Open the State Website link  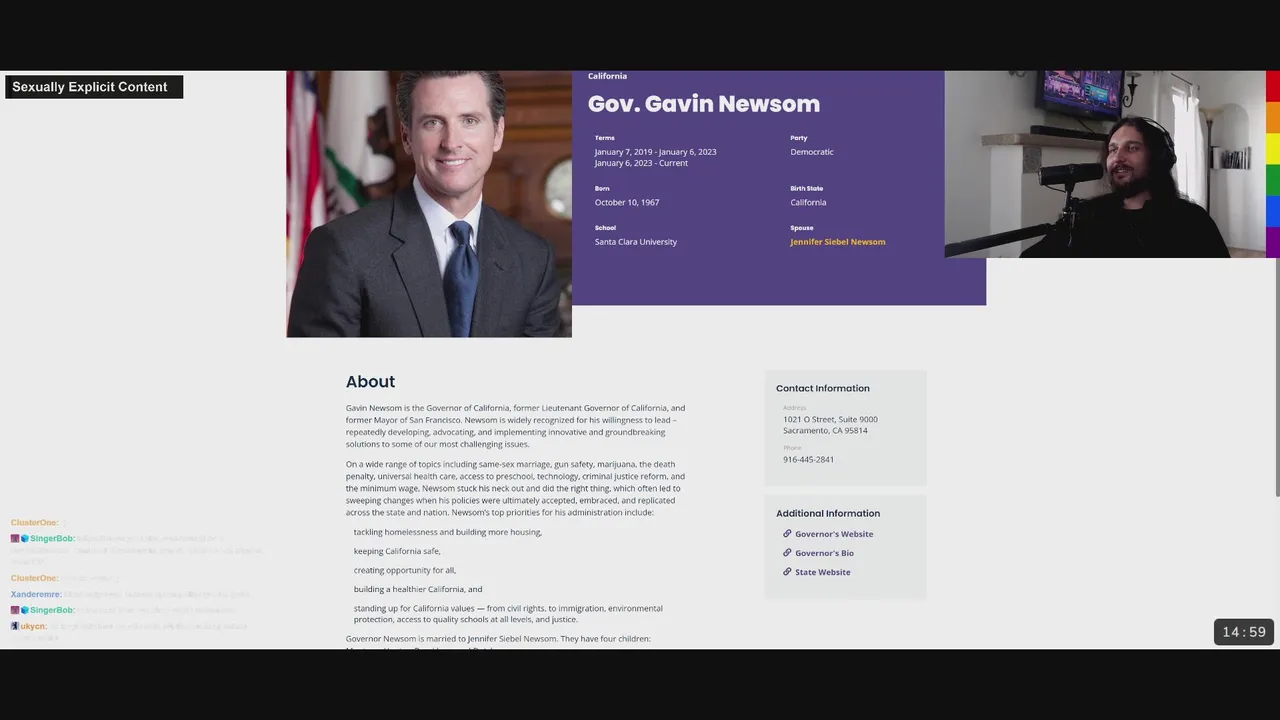click(x=823, y=572)
